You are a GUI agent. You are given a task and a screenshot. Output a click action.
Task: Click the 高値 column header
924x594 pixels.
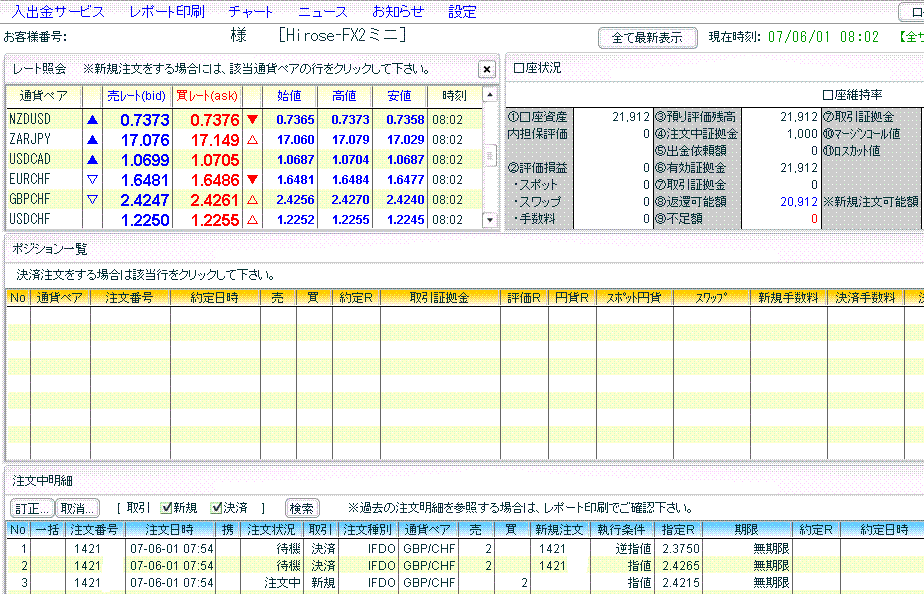(x=344, y=96)
